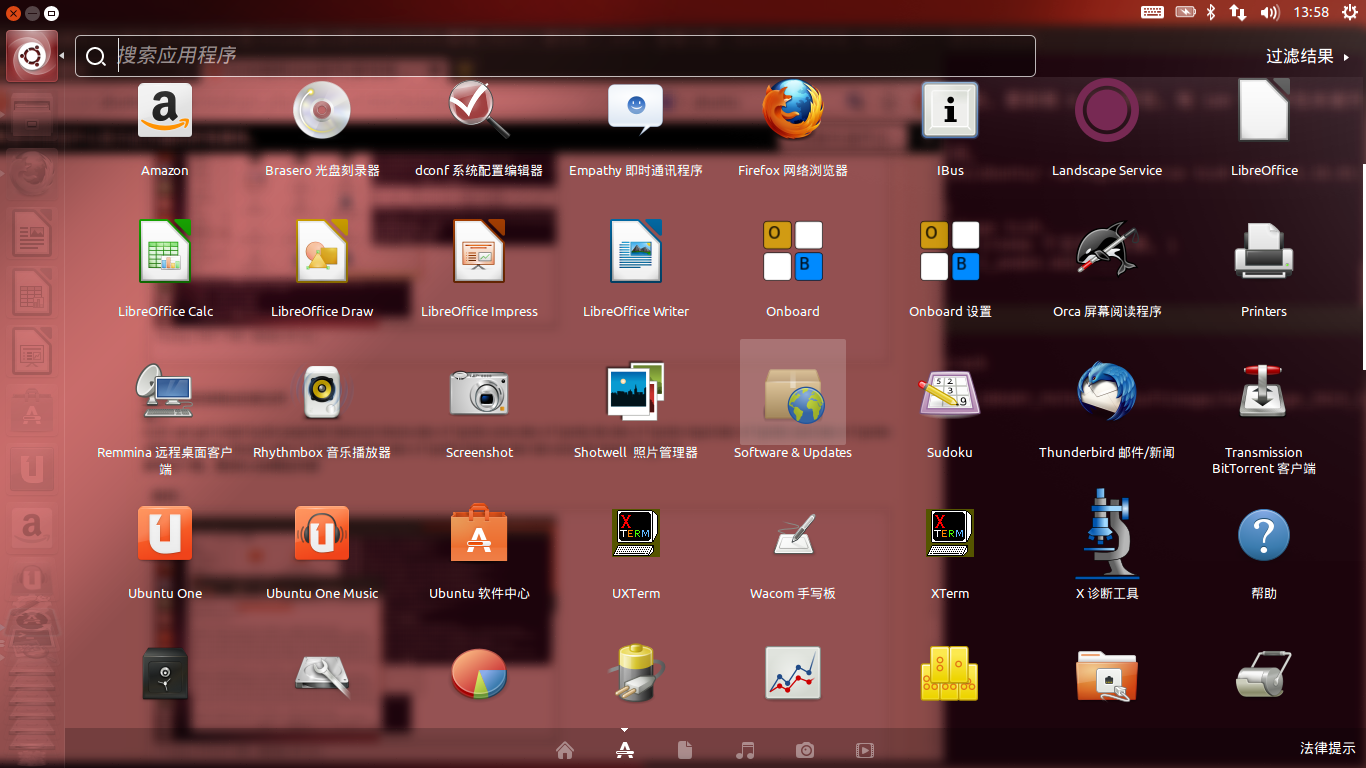Launch the XTerm terminal
The width and height of the screenshot is (1366, 768).
[950, 533]
